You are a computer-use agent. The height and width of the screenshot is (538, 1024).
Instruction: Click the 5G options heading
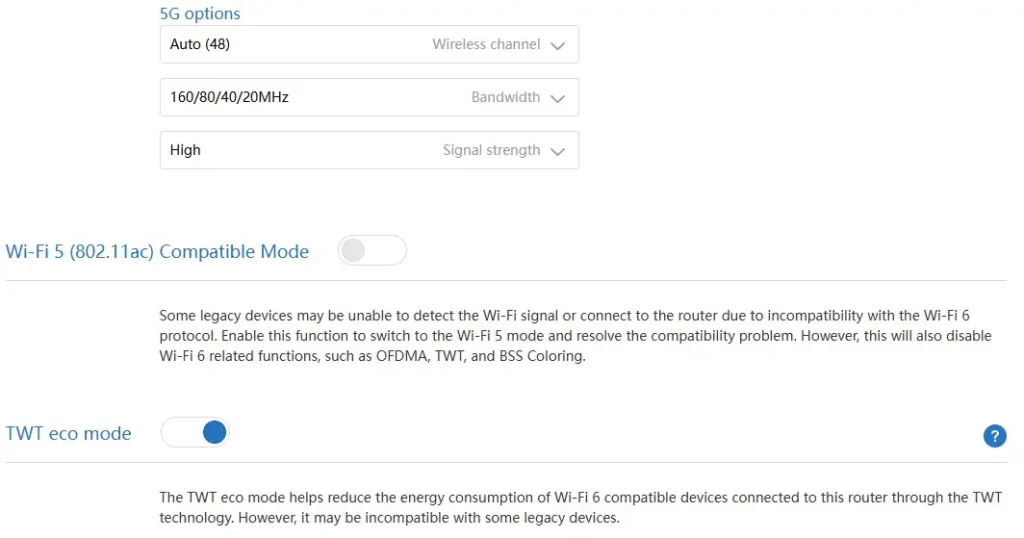(x=200, y=13)
